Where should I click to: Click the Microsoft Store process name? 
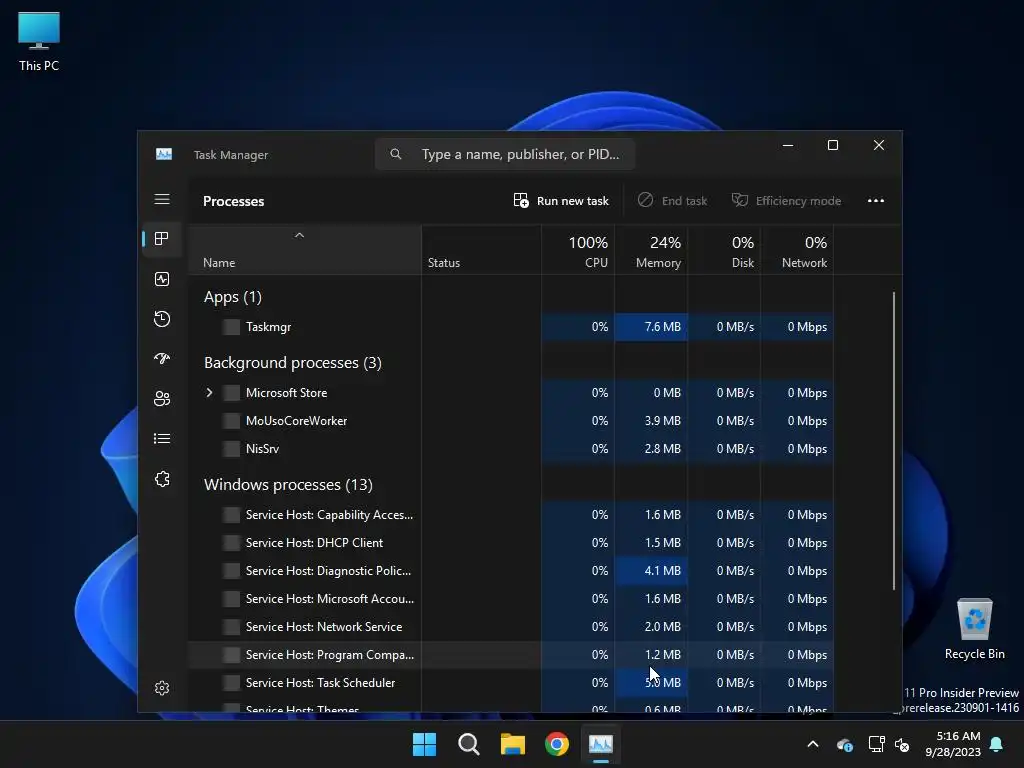287,392
